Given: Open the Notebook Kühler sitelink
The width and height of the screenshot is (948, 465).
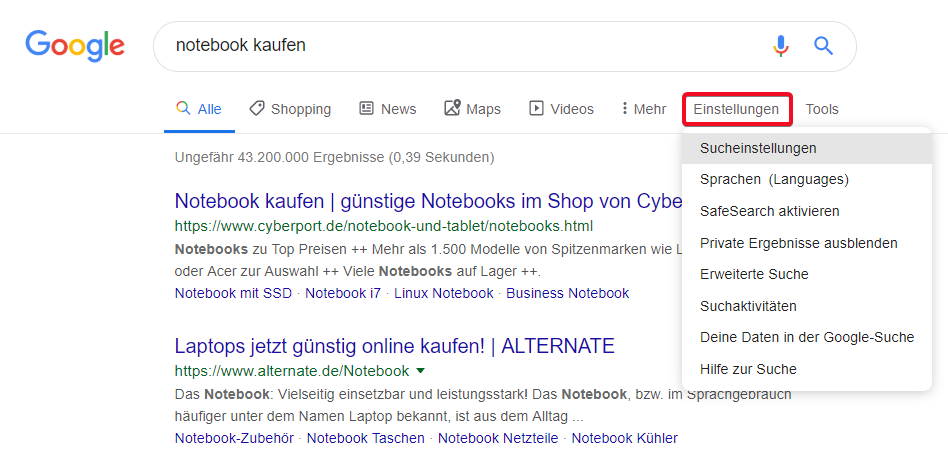Looking at the screenshot, I should click(x=625, y=438).
